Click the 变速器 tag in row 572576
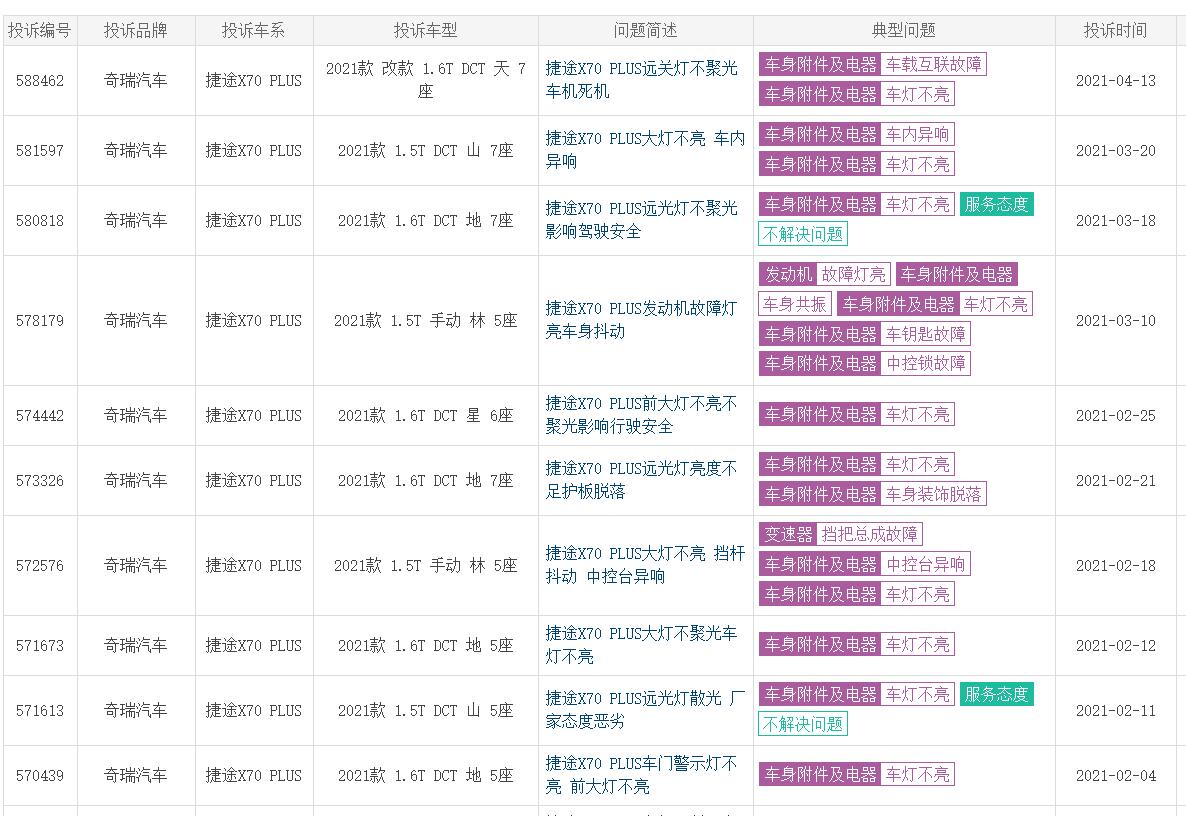1186x816 pixels. tap(788, 534)
